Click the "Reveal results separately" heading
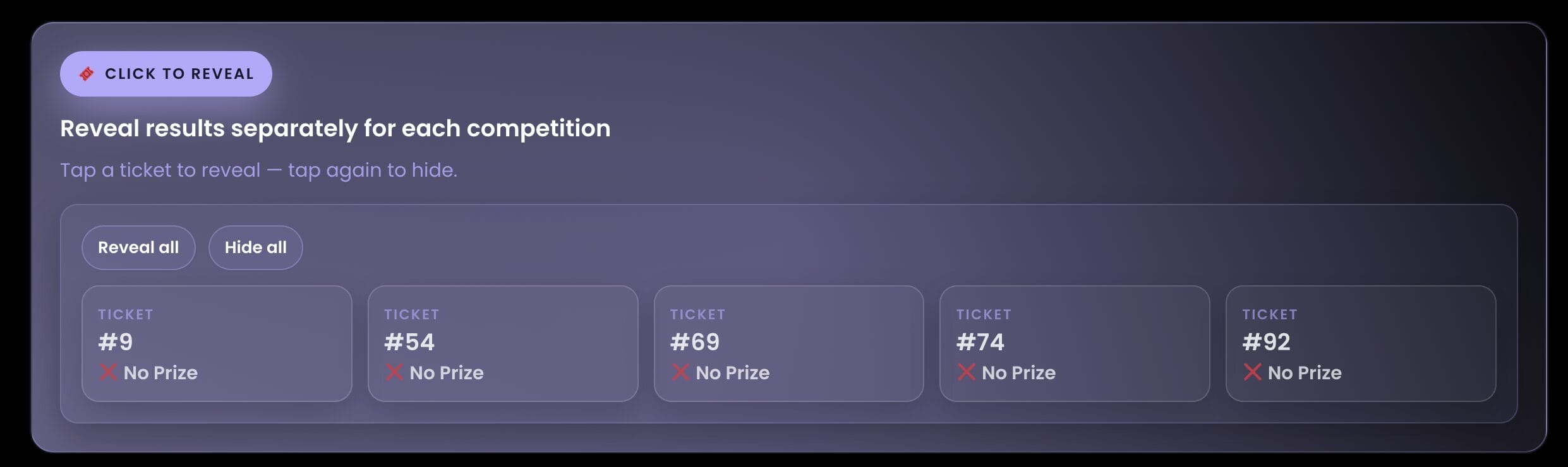The width and height of the screenshot is (1568, 467). (335, 129)
